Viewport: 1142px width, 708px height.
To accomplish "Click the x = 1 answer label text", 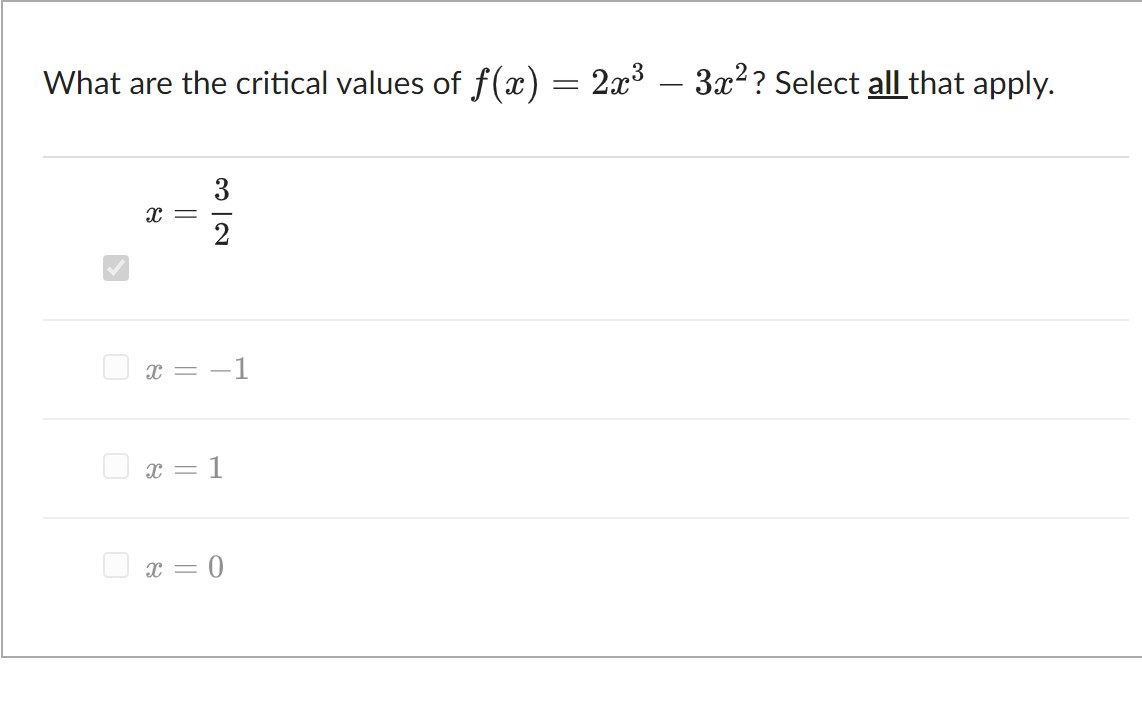I will 185,468.
